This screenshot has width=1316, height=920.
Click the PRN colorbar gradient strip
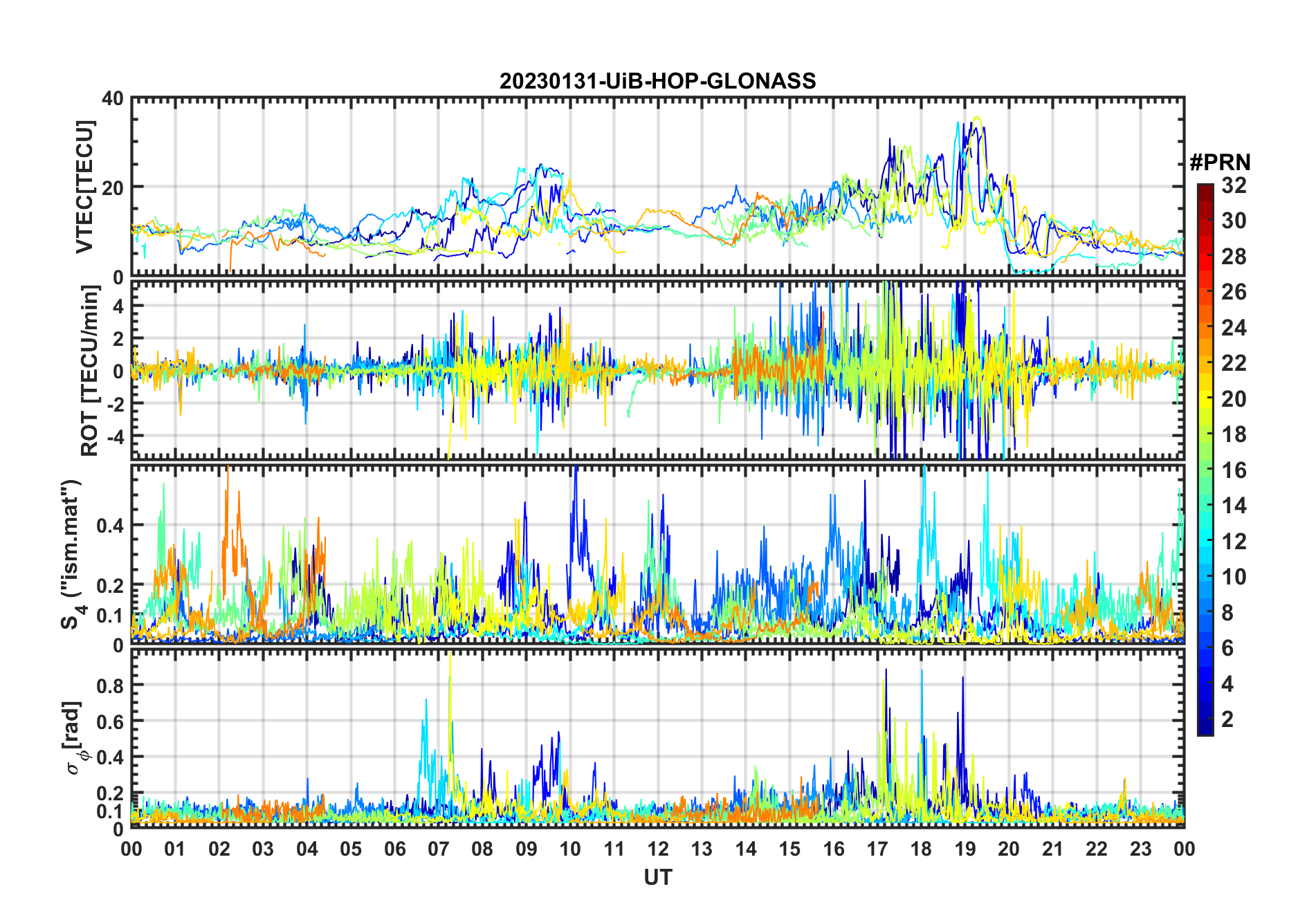pos(1205,459)
